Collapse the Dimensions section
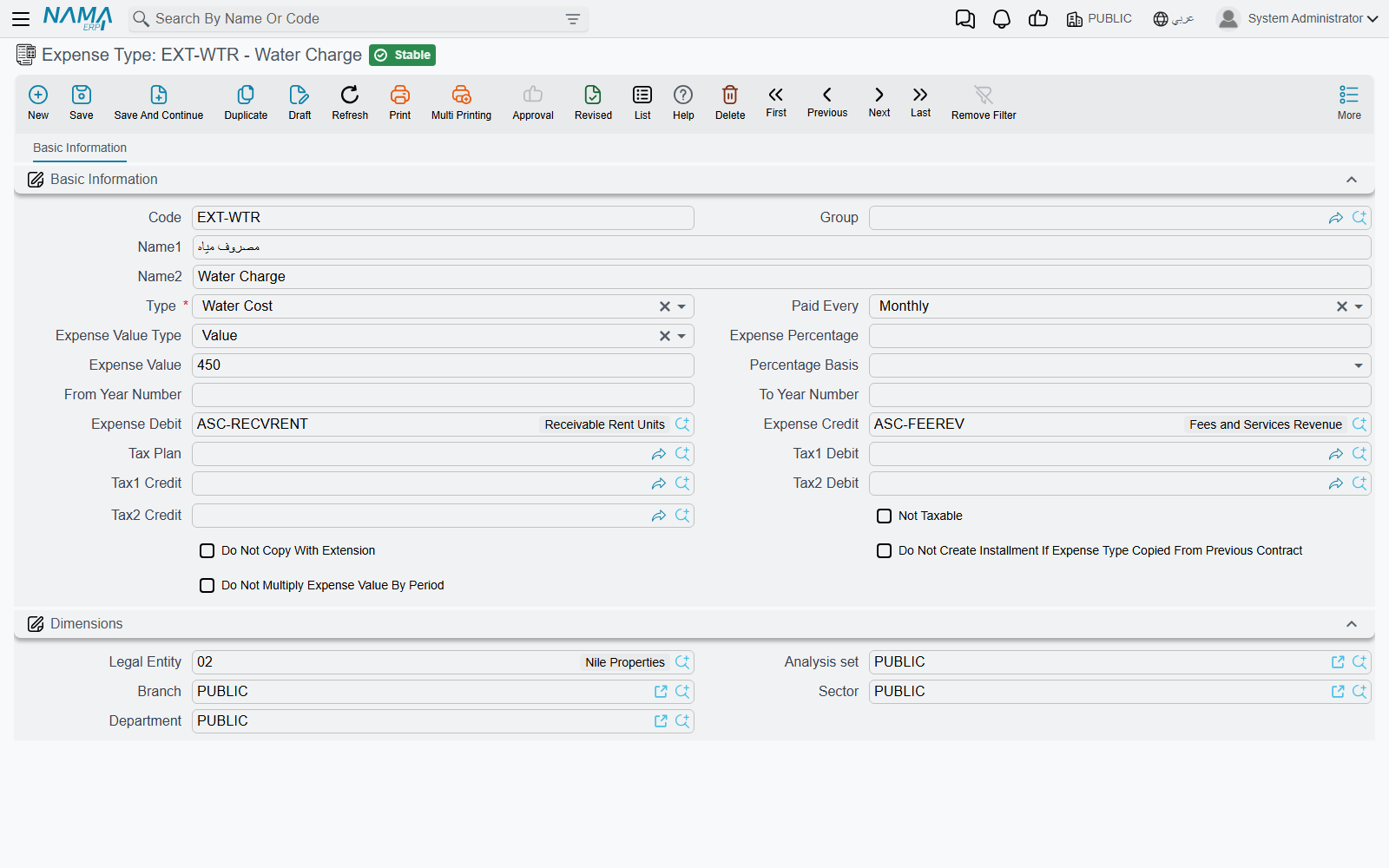The height and width of the screenshot is (868, 1389). pyautogui.click(x=1352, y=624)
